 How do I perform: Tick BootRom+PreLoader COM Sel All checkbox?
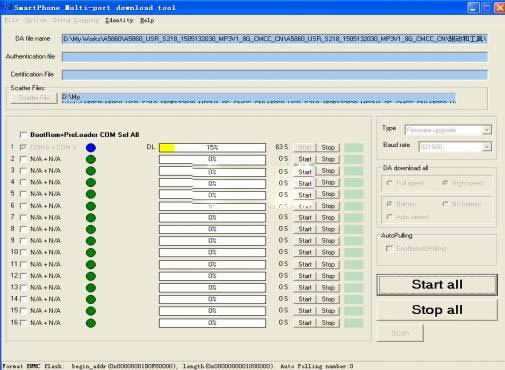coord(23,135)
